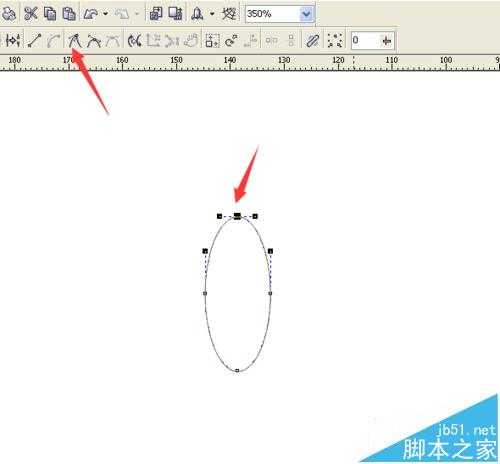The image size is (500, 464).
Task: Open the Undo history dropdown arrow
Action: [x=106, y=14]
